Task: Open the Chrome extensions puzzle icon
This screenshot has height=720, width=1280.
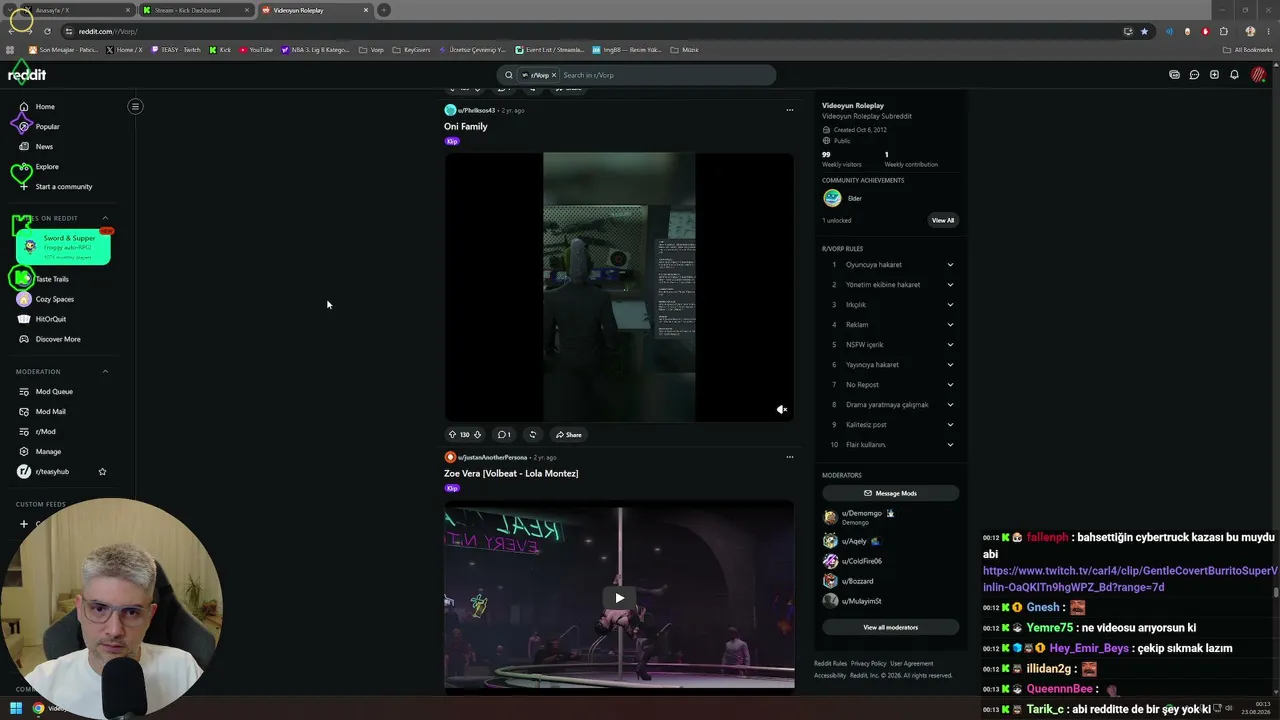Action: [1223, 31]
